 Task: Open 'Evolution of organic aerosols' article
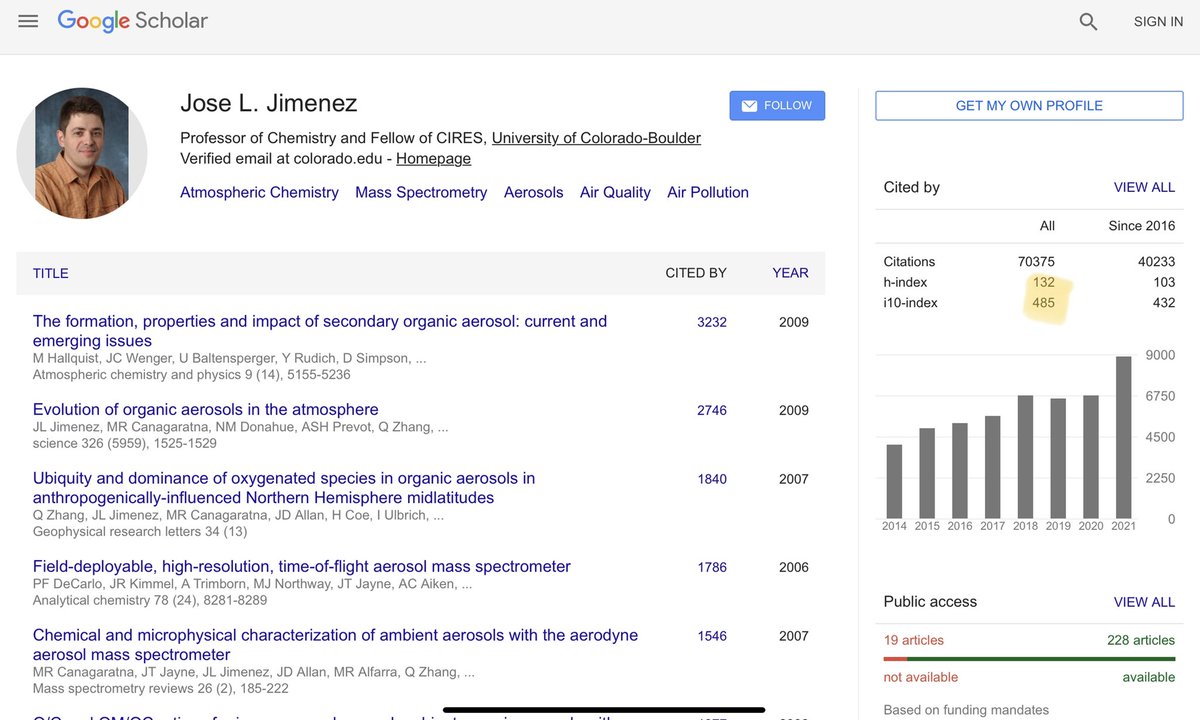click(x=205, y=409)
